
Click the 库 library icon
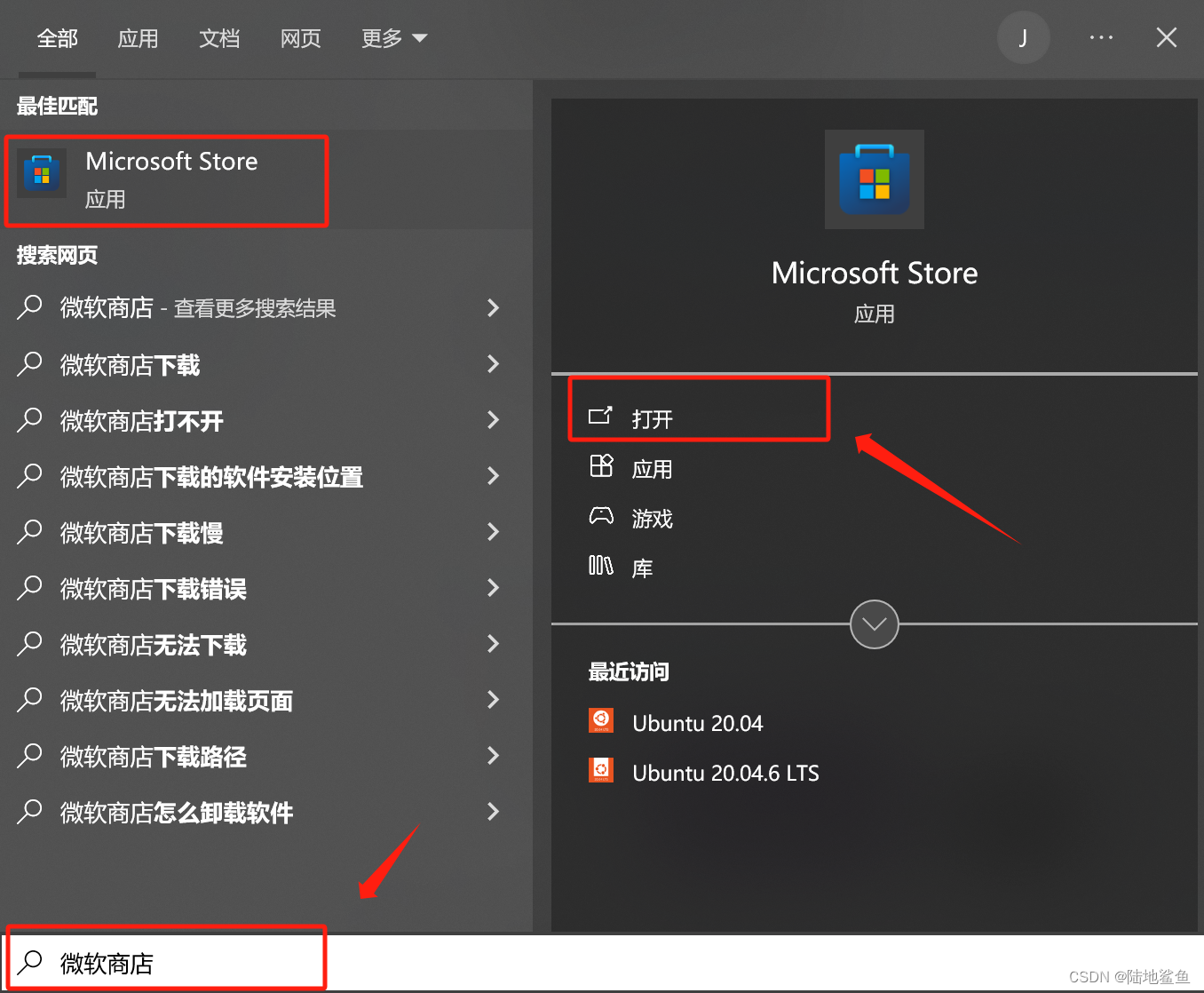tap(601, 566)
